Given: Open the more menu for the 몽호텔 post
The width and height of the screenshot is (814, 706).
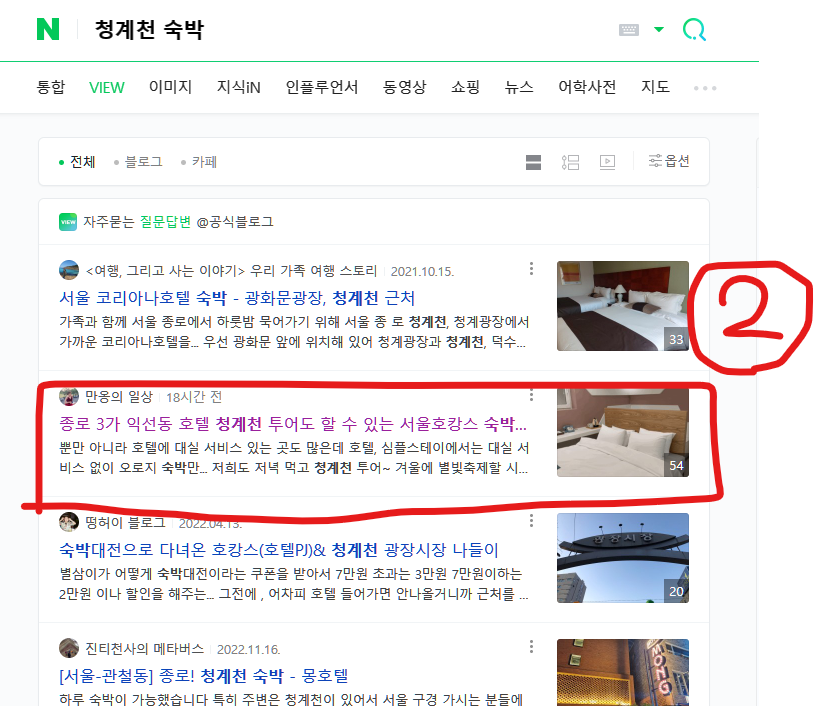Looking at the screenshot, I should point(531,647).
